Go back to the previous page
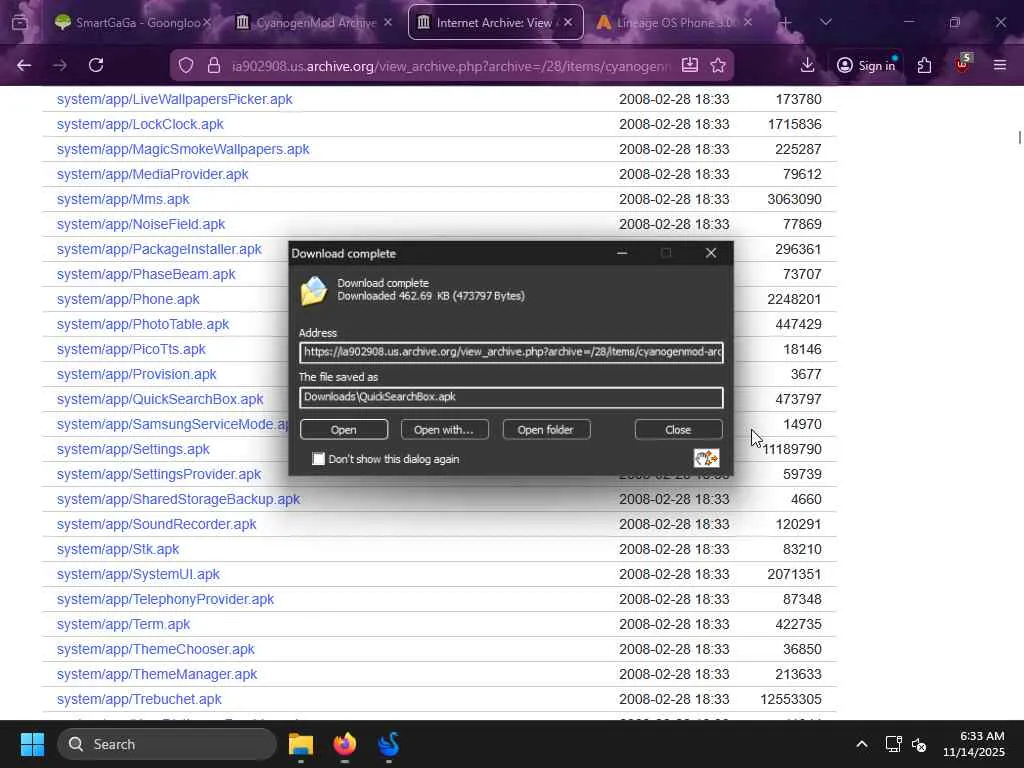This screenshot has width=1024, height=768. click(x=24, y=65)
